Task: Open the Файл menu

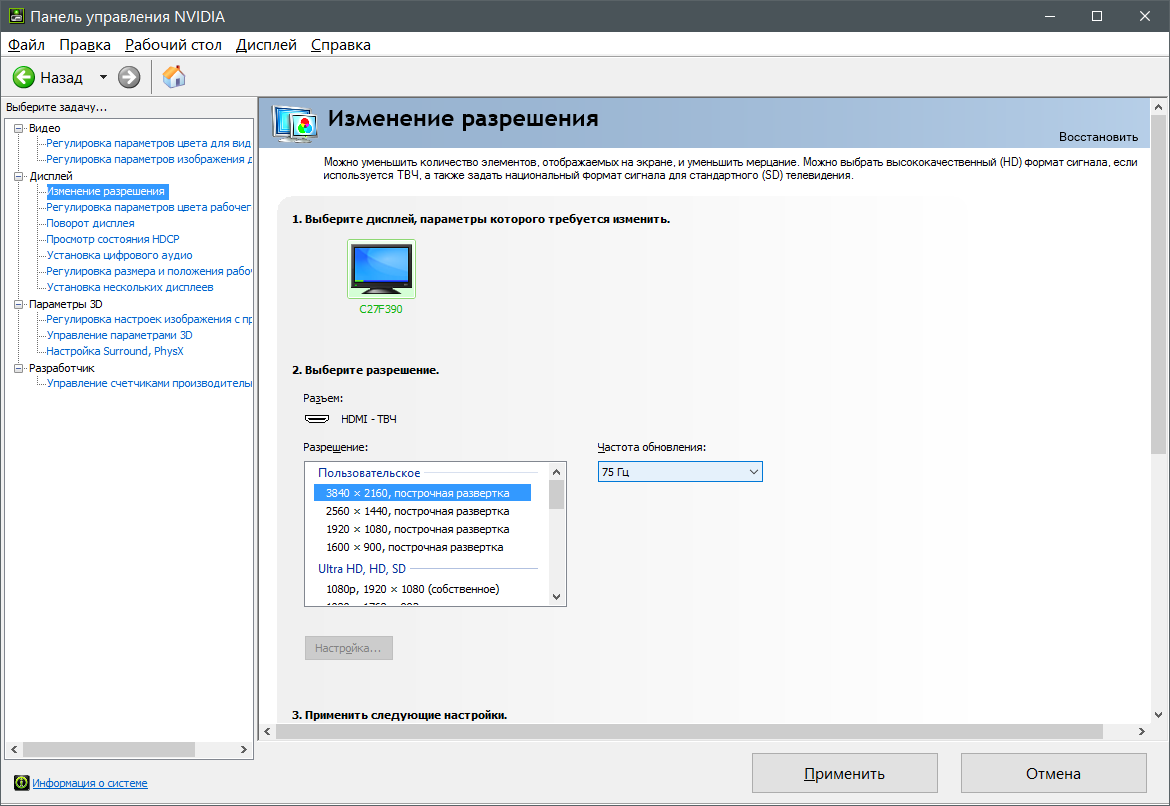Action: 26,45
